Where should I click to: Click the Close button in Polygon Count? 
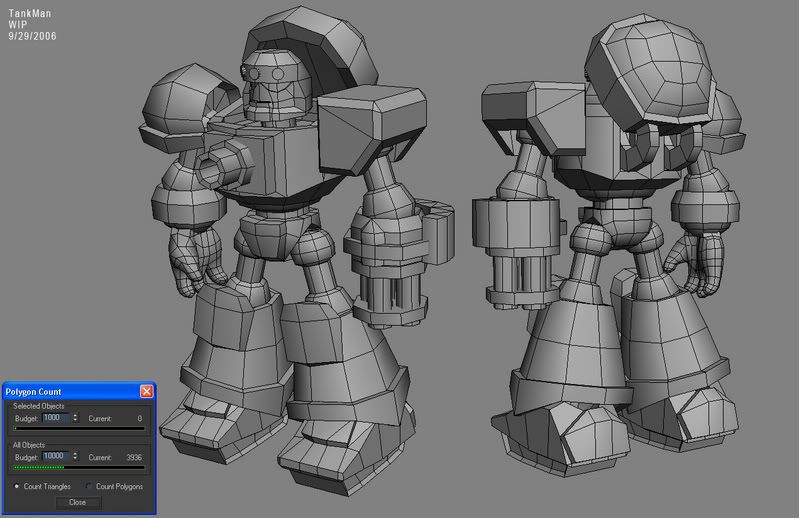click(77, 503)
